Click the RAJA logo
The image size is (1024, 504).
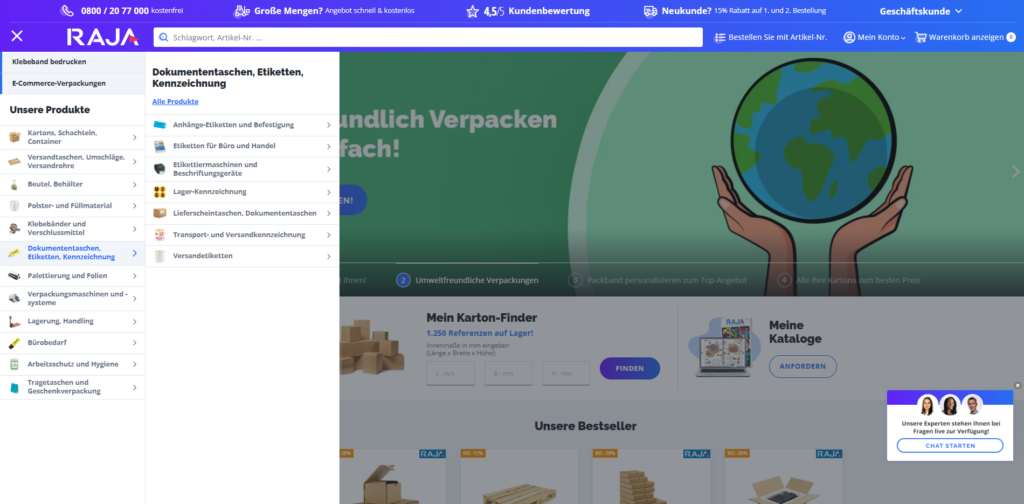click(x=103, y=37)
